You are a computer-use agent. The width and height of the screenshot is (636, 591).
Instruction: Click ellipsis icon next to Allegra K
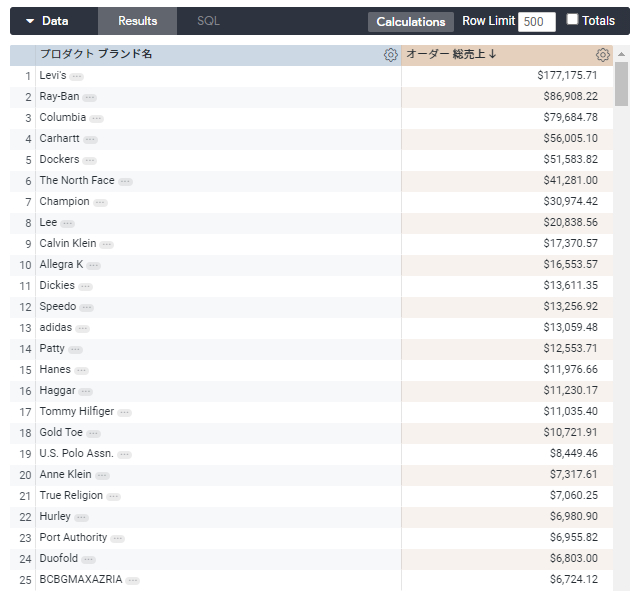pyautogui.click(x=93, y=266)
